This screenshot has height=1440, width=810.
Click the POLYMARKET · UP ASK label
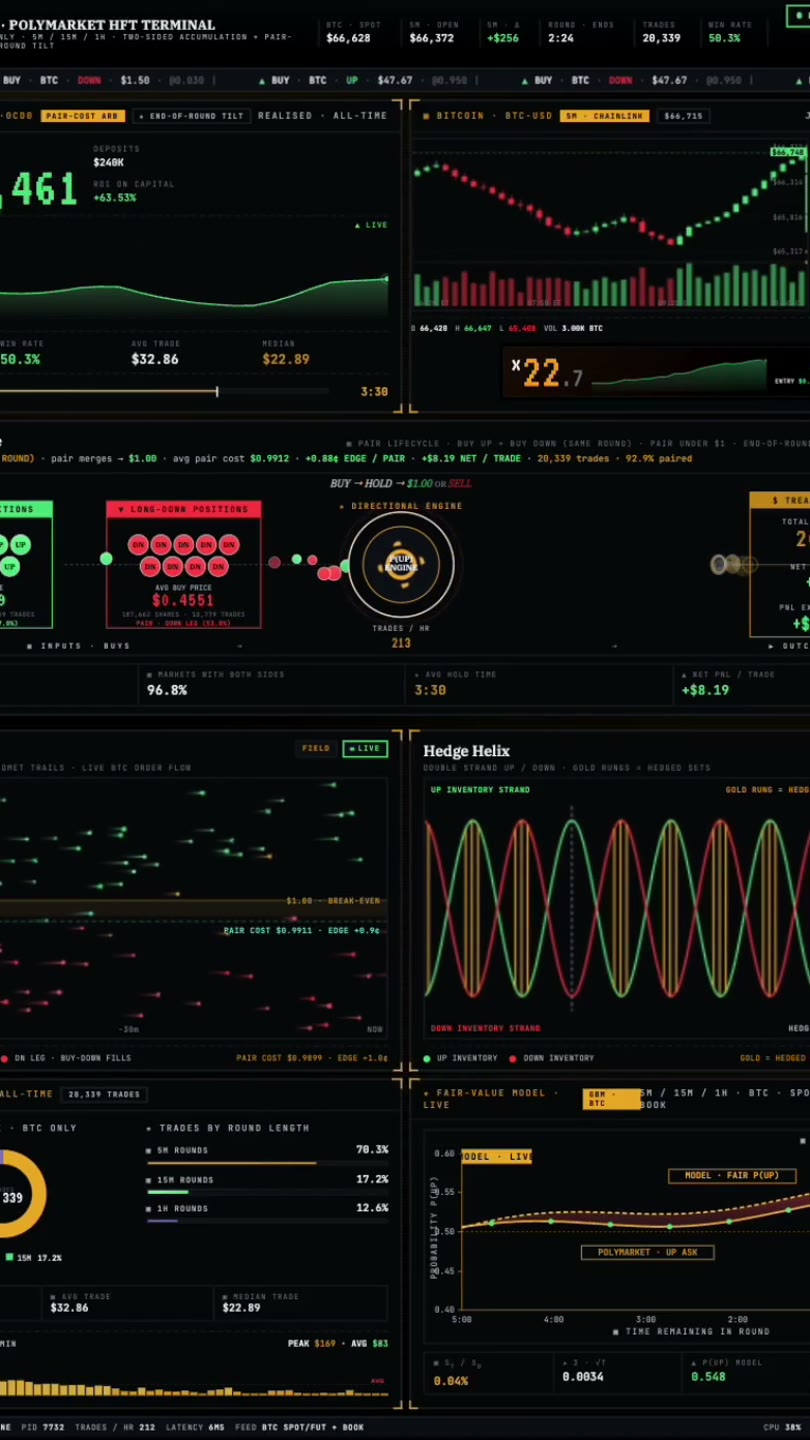coord(647,1252)
